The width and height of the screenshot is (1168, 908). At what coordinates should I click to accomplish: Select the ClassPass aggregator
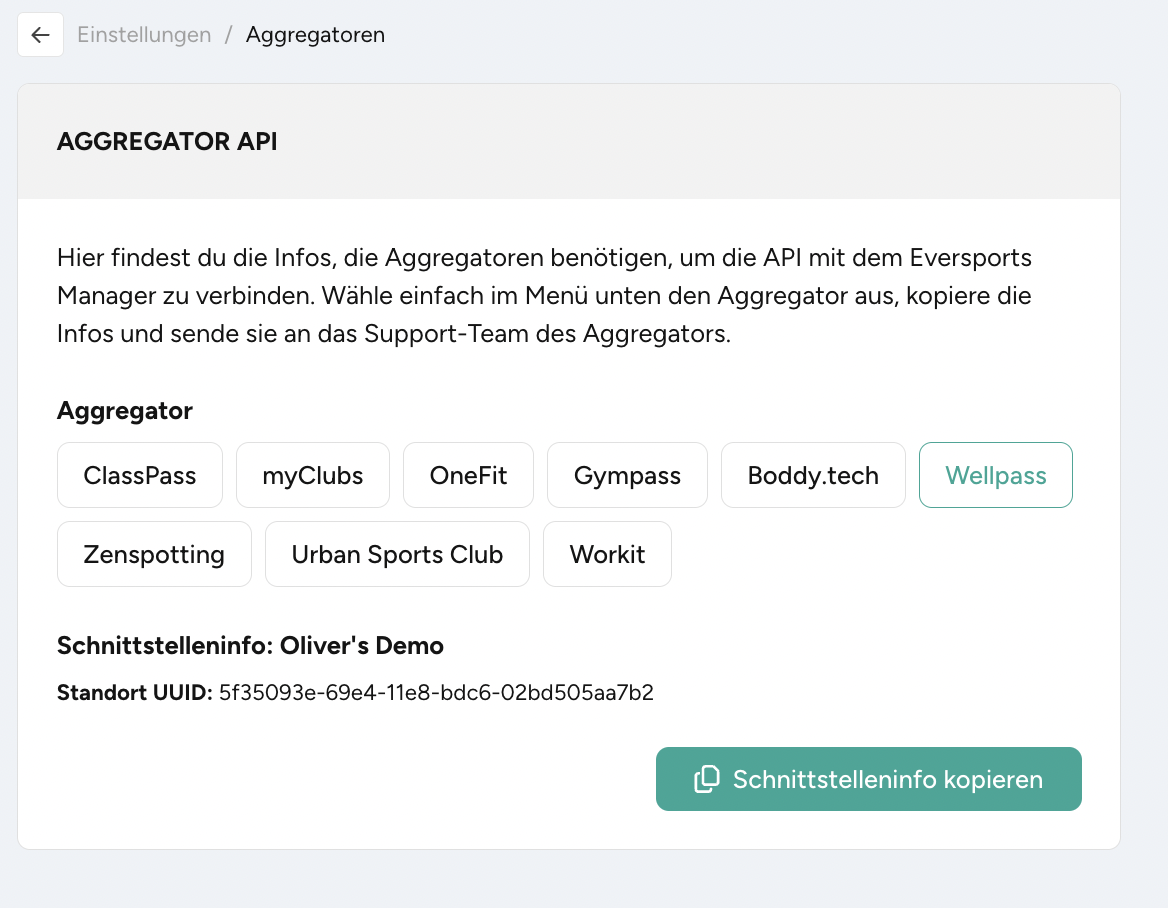click(140, 475)
